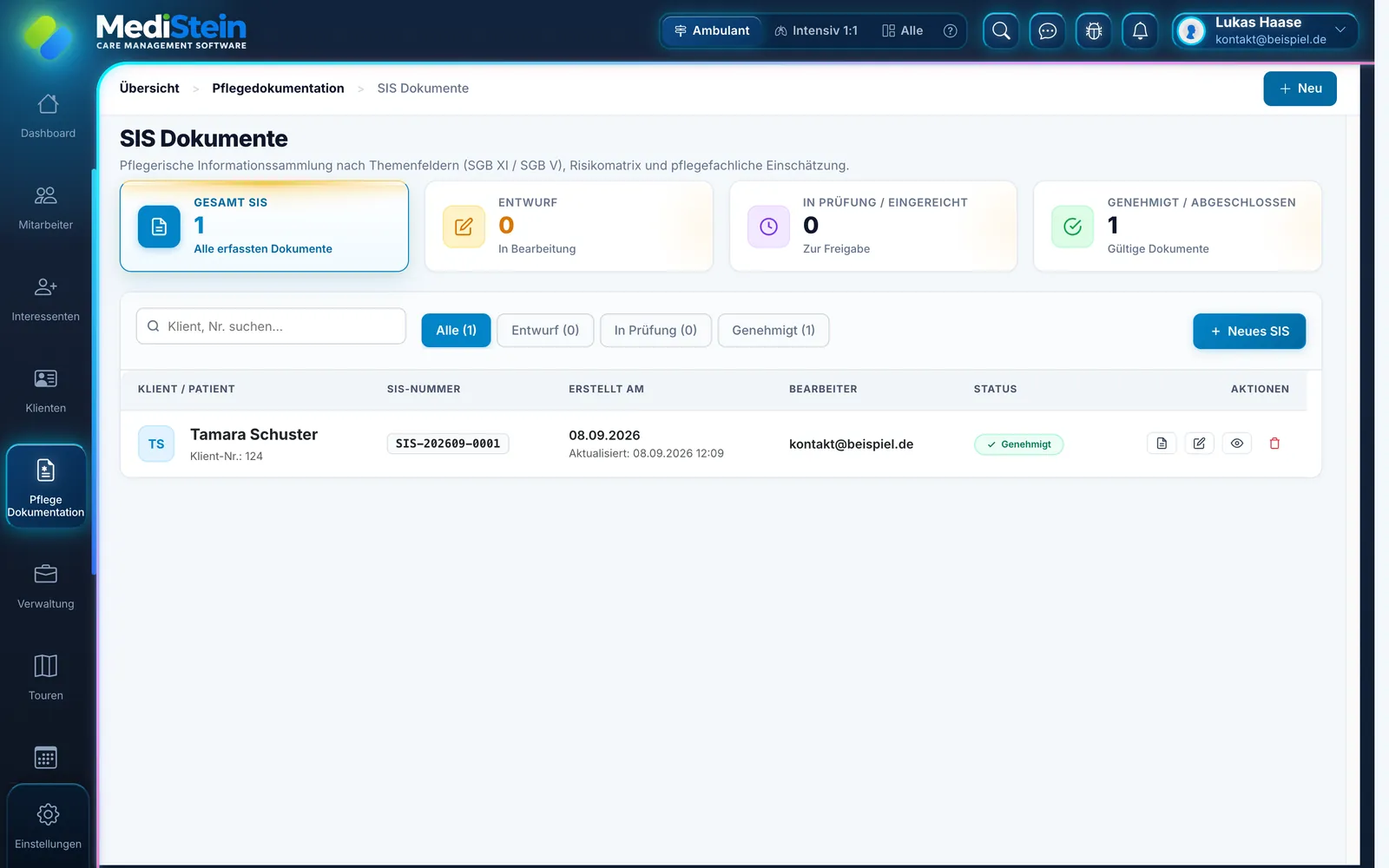Open Einstellungen from the sidebar

coord(48,826)
